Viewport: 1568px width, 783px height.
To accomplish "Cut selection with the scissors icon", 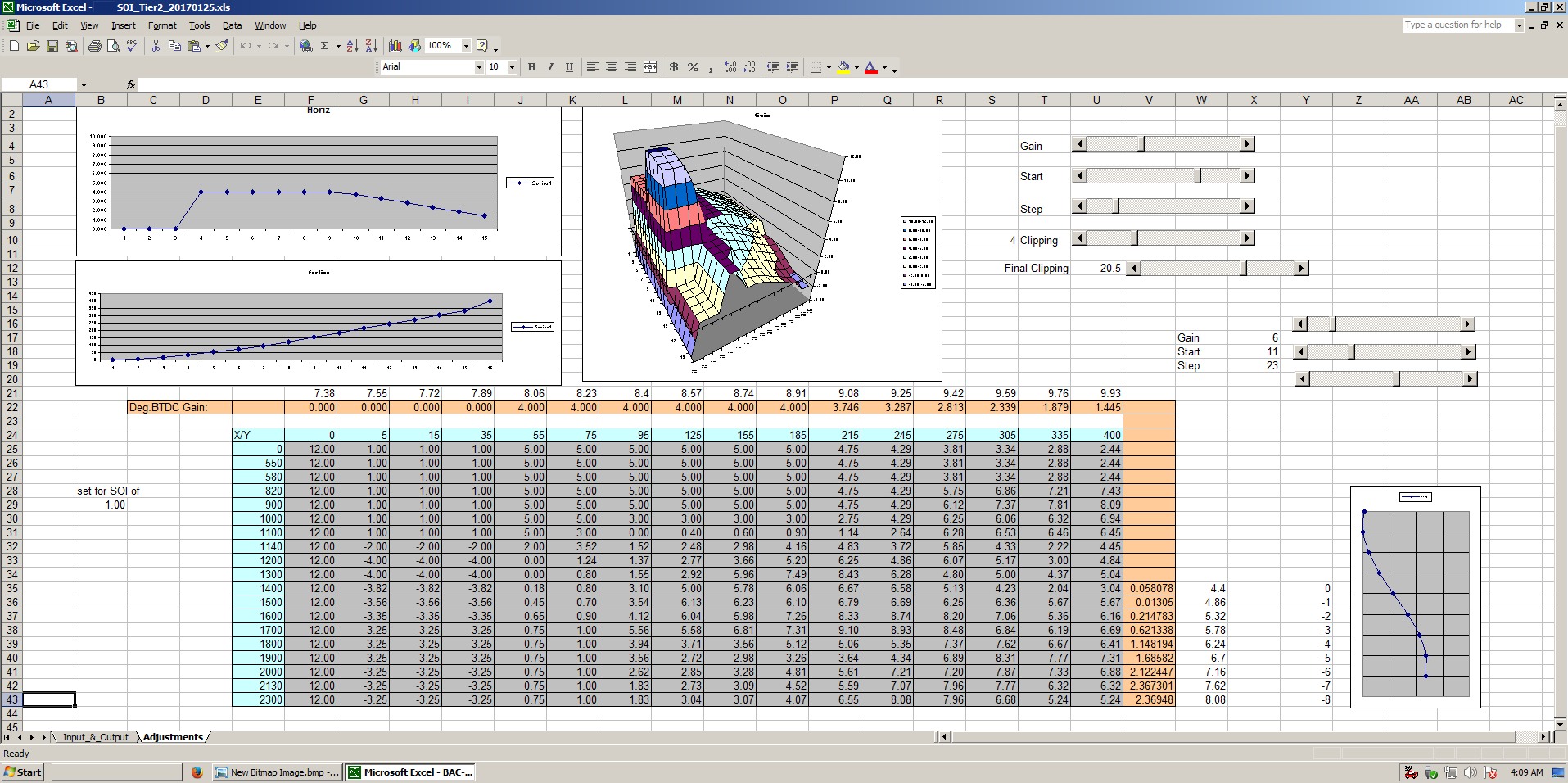I will click(156, 46).
